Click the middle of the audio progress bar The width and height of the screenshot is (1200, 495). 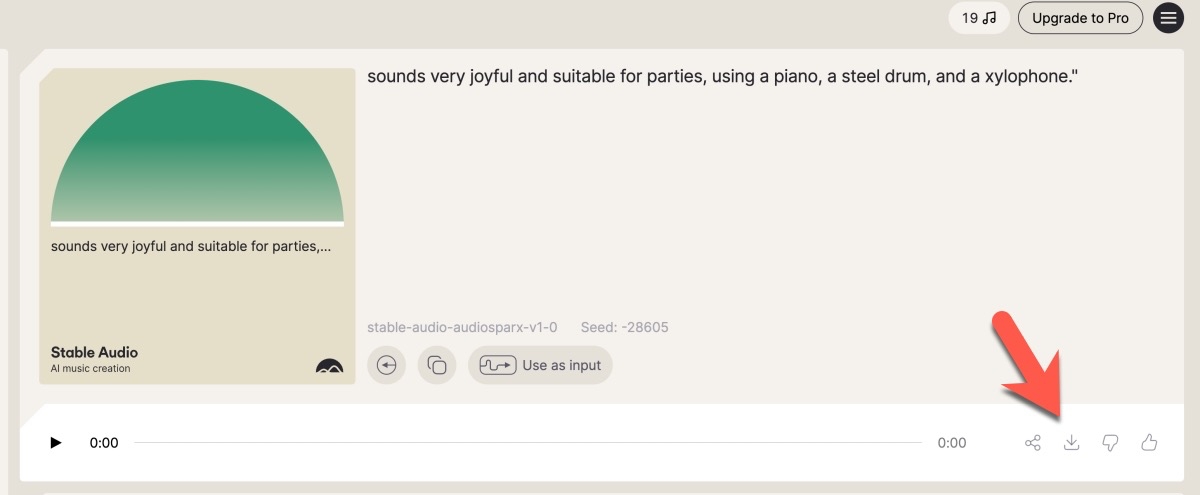528,443
